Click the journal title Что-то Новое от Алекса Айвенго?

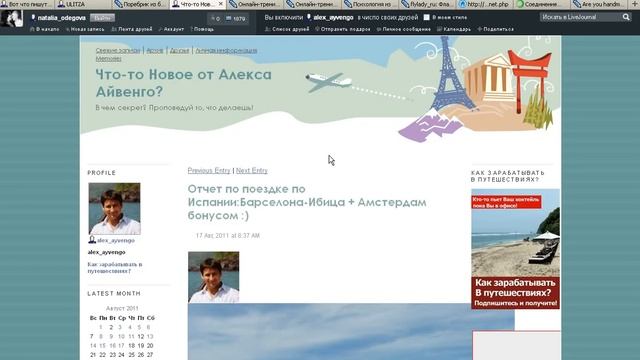click(183, 83)
